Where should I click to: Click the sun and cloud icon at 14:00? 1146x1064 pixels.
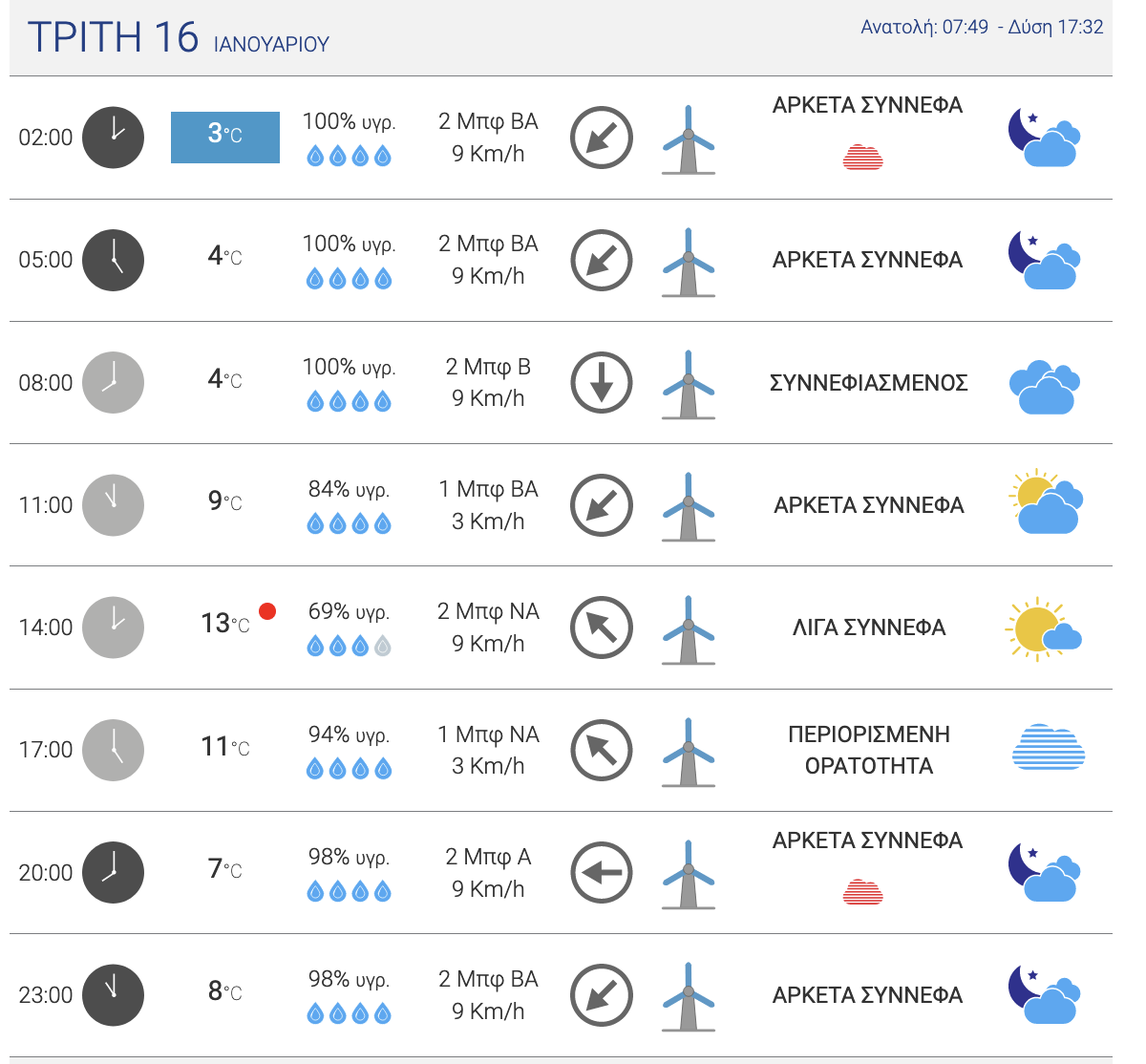point(1042,629)
